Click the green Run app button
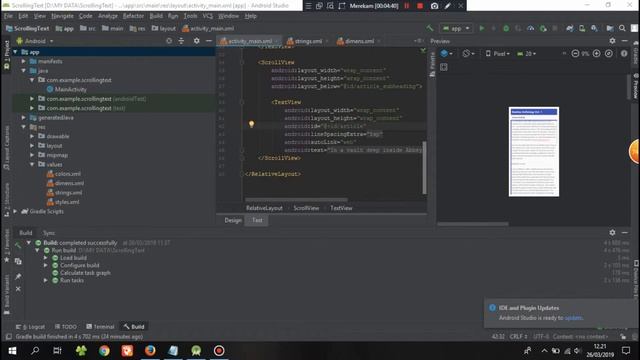Viewport: 640px width, 360px height. tap(482, 28)
